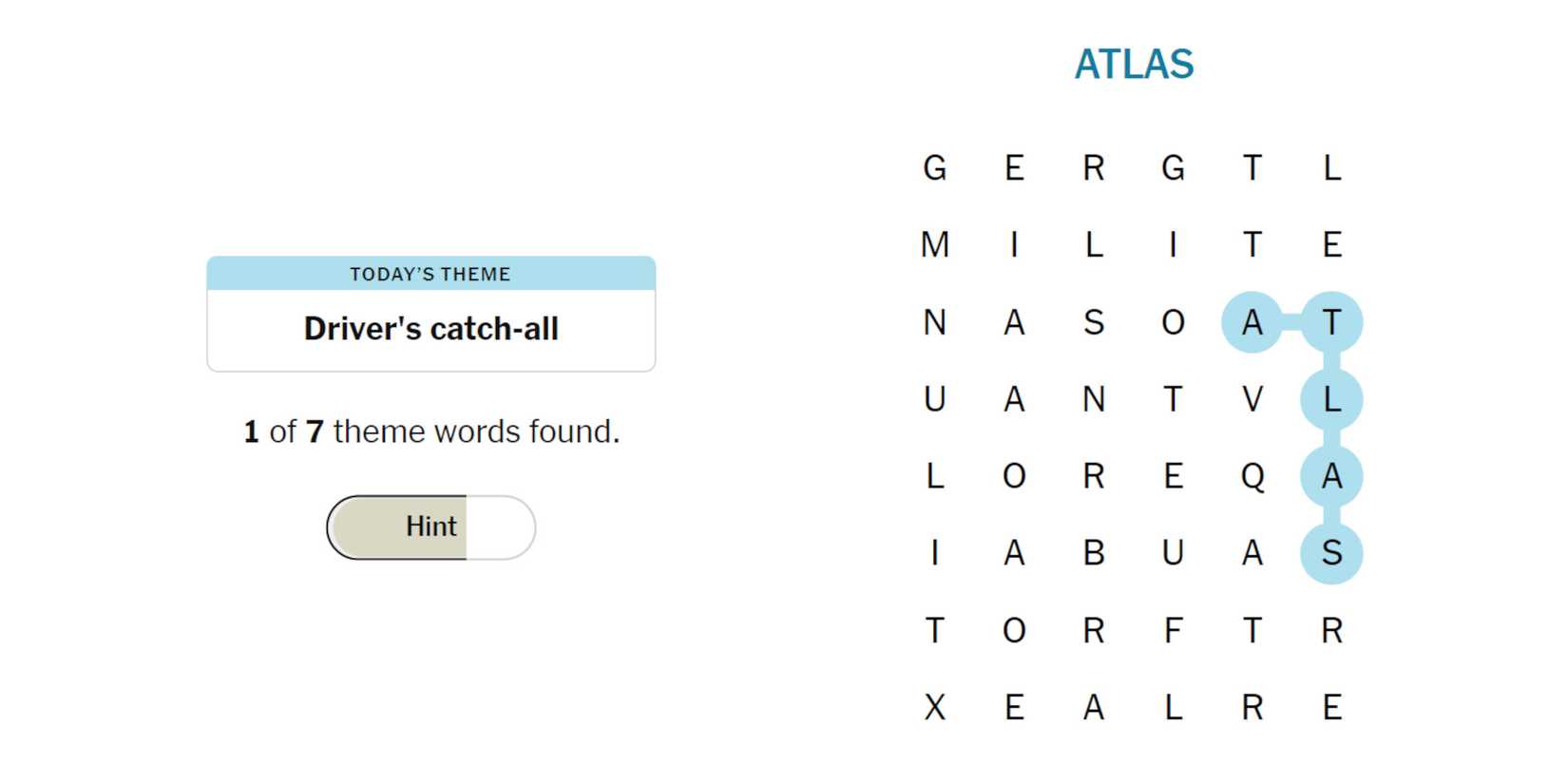The width and height of the screenshot is (1568, 784).
Task: Click the TODAY'S THEME header bar
Action: pyautogui.click(x=430, y=274)
